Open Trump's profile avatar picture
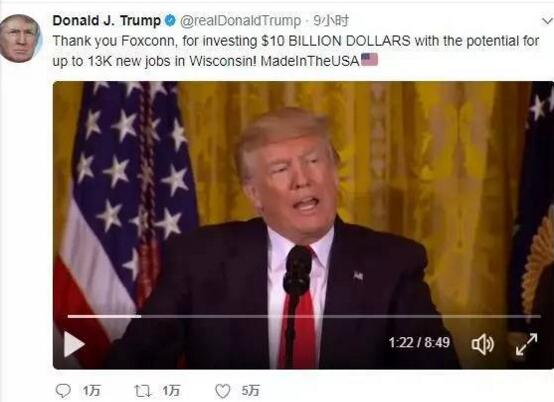This screenshot has width=554, height=402. (20, 39)
